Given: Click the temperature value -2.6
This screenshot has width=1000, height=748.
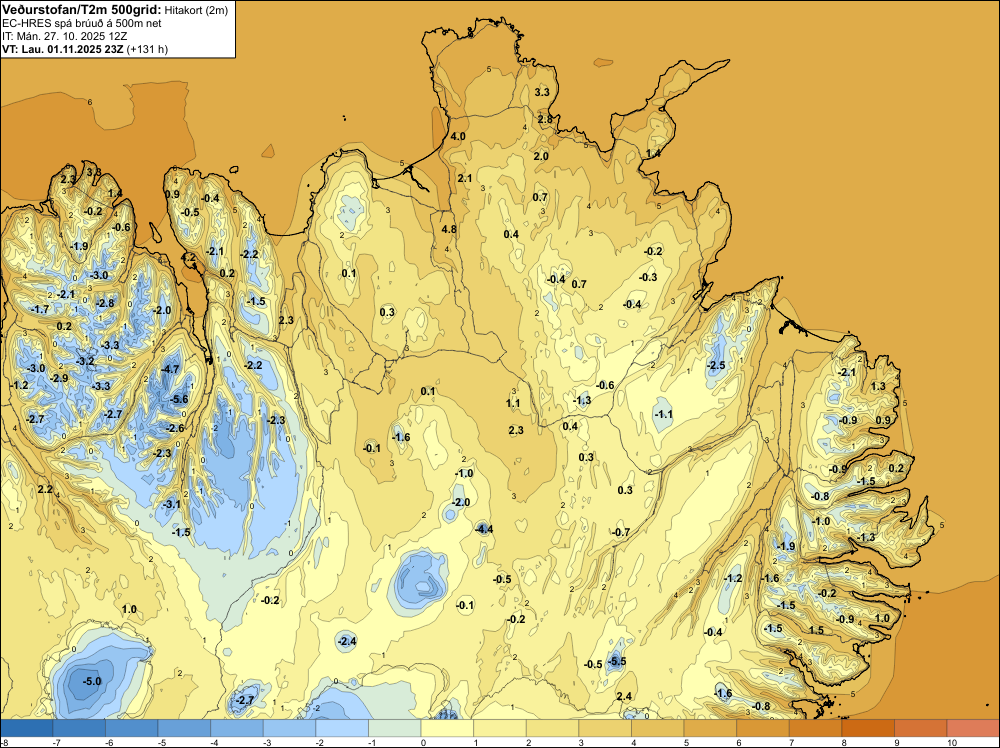Looking at the screenshot, I should point(175,428).
